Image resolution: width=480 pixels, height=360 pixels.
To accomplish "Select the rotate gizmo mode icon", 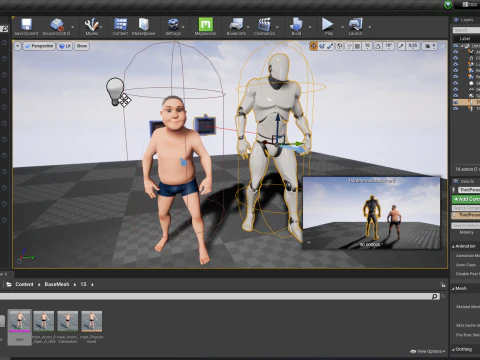I will click(322, 46).
